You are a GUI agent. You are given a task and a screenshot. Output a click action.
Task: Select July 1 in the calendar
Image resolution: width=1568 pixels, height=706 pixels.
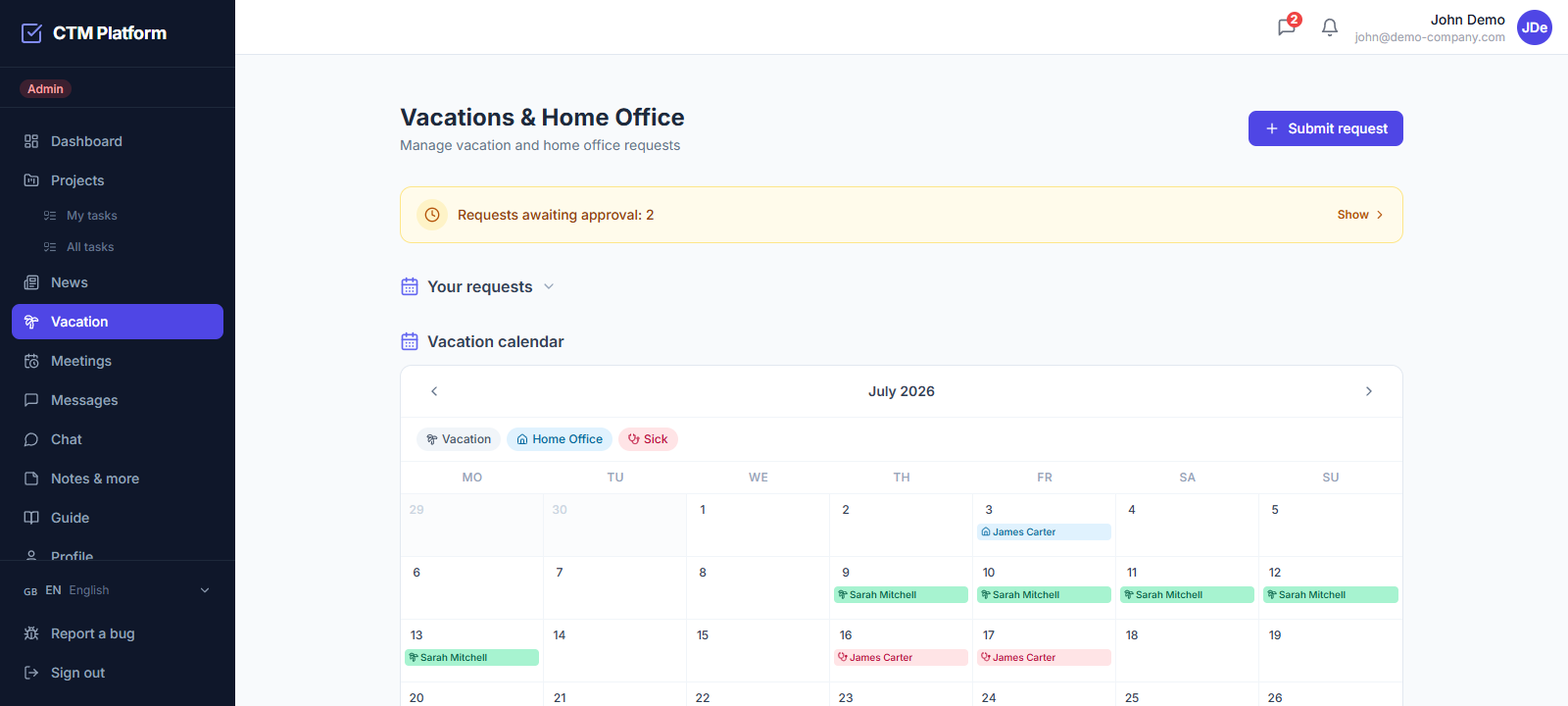758,526
